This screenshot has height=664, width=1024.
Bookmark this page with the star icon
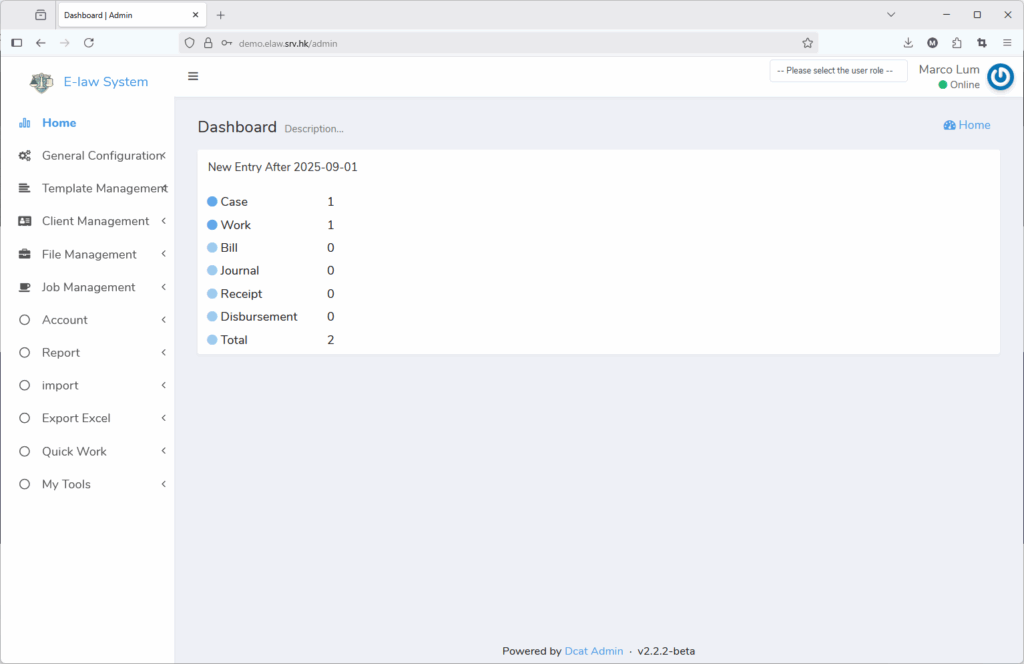807,43
